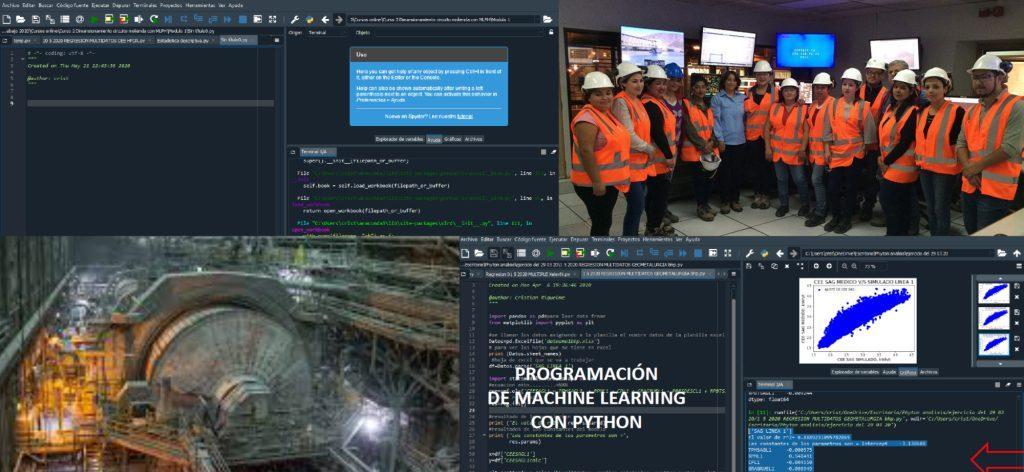Viewport: 1024px width, 472px height.
Task: Switch to Estadistica descriptiva.py editor tab
Action: (186, 40)
